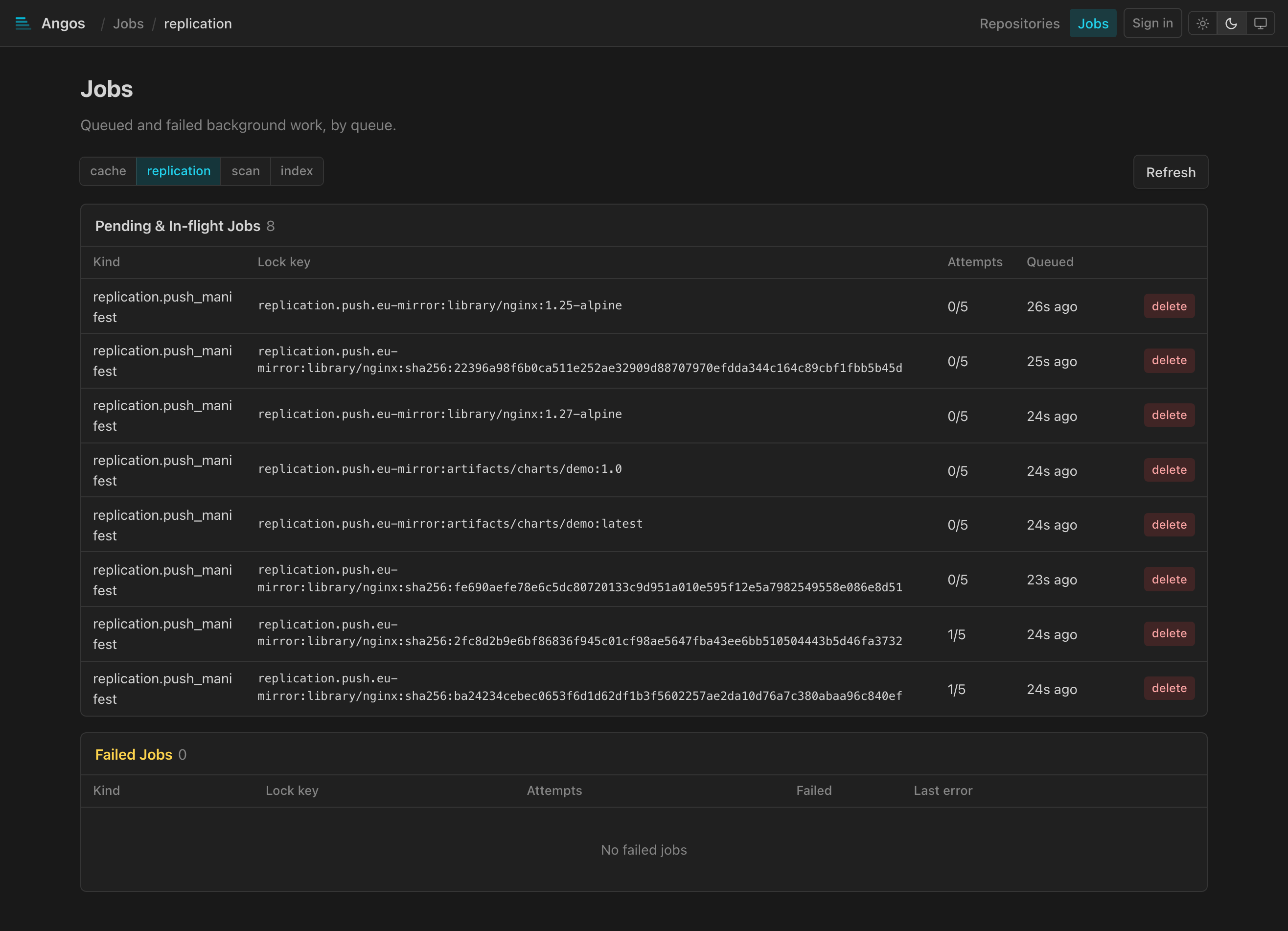The height and width of the screenshot is (931, 1288).
Task: Delete the nginx:1.27-alpine replication job
Action: (x=1169, y=415)
